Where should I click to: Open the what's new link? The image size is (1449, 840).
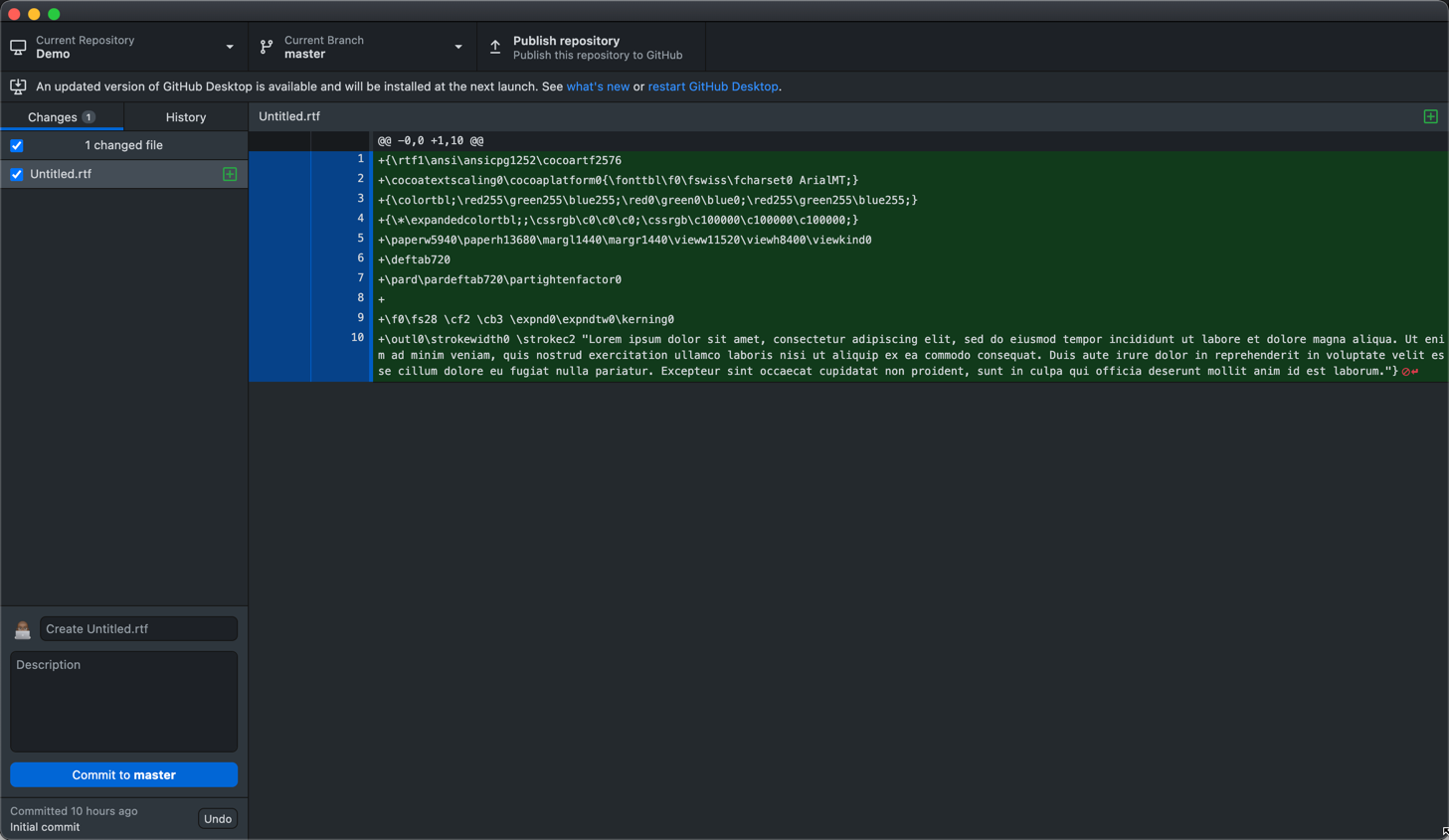pos(598,86)
